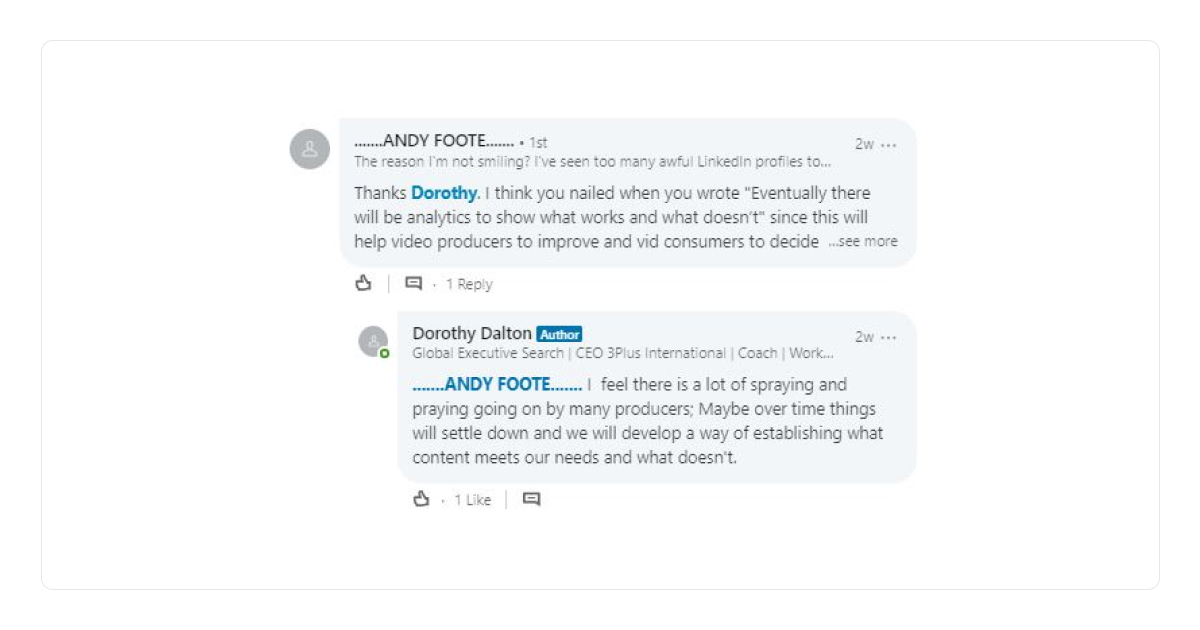Click the Author badge beside Dorothy Dalton
Viewport: 1200px width, 630px height.
[559, 334]
